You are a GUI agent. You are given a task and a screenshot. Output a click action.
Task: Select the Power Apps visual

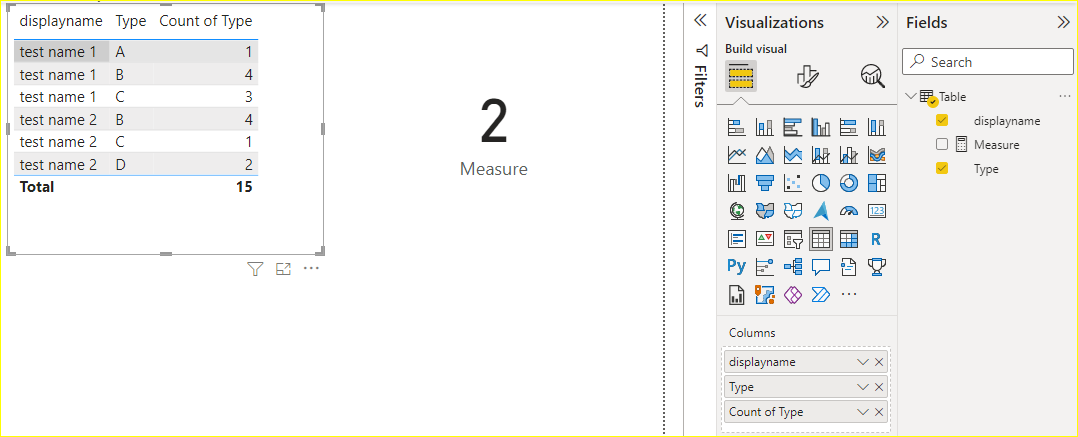(x=793, y=295)
